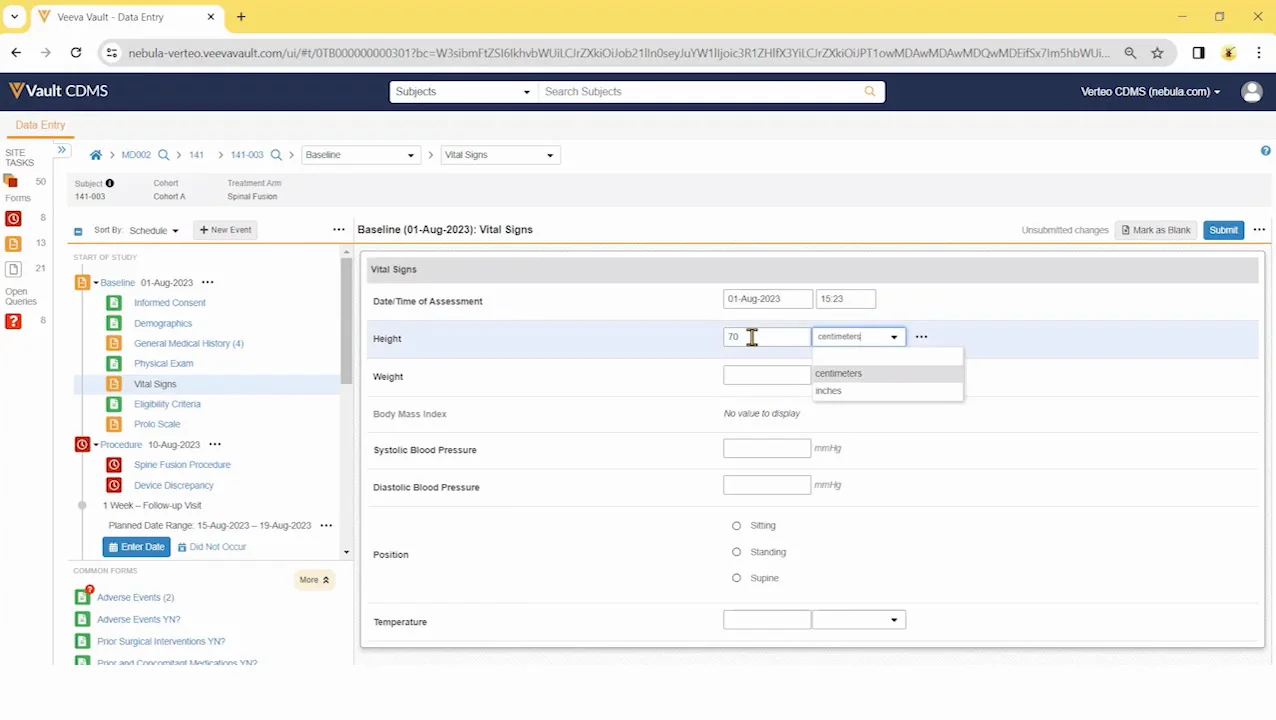Image resolution: width=1276 pixels, height=720 pixels.
Task: Open Physical Exam form in tree
Action: pyautogui.click(x=163, y=364)
